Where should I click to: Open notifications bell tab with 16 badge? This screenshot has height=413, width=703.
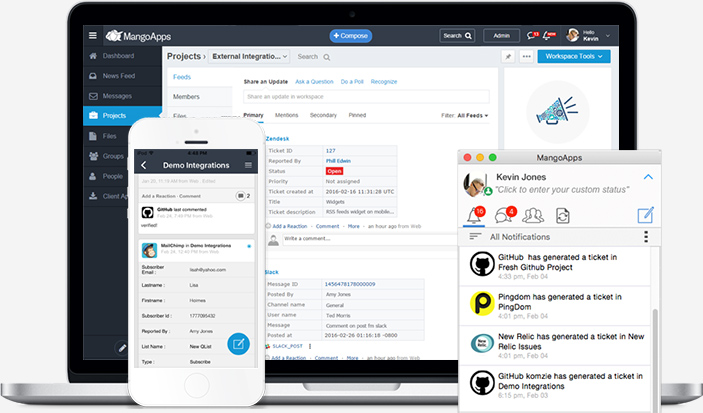(x=475, y=215)
